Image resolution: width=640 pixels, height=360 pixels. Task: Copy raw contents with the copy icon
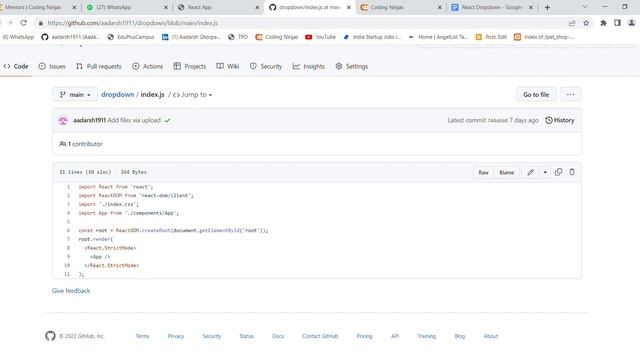click(x=558, y=172)
